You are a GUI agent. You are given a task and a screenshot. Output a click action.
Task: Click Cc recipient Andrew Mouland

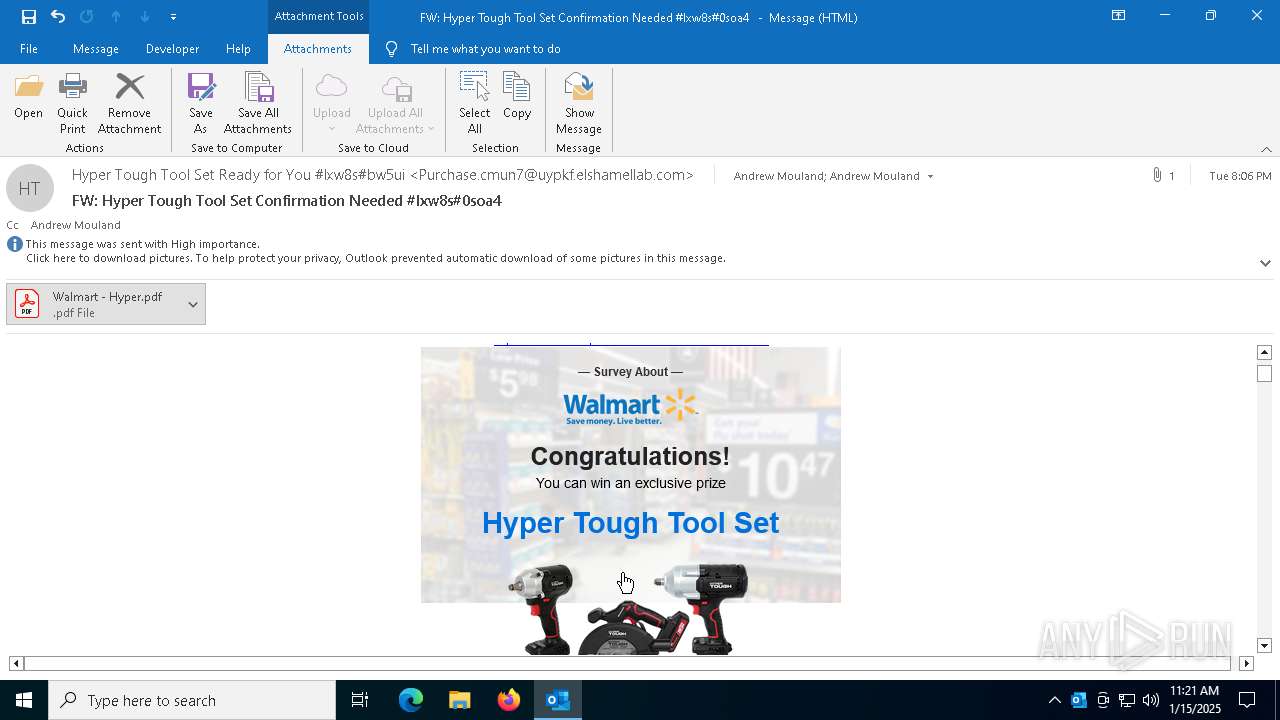point(76,225)
